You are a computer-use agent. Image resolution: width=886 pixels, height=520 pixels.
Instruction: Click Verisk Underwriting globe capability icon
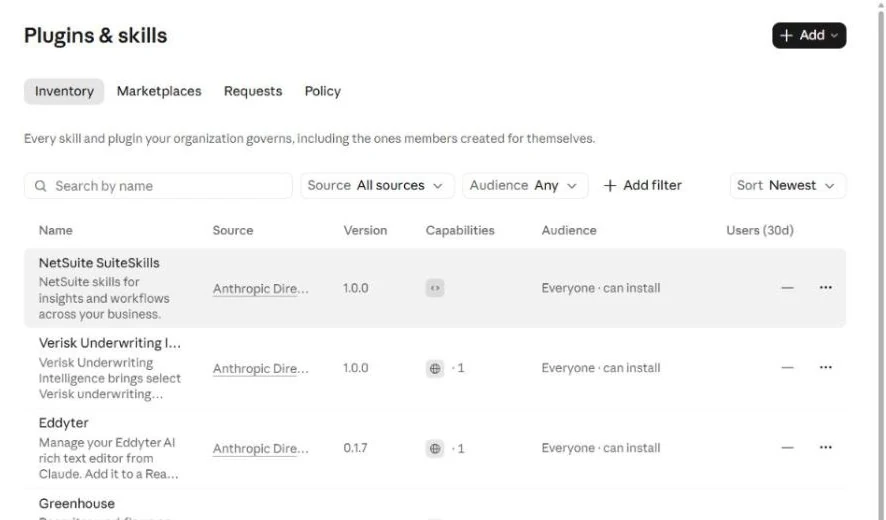(435, 369)
